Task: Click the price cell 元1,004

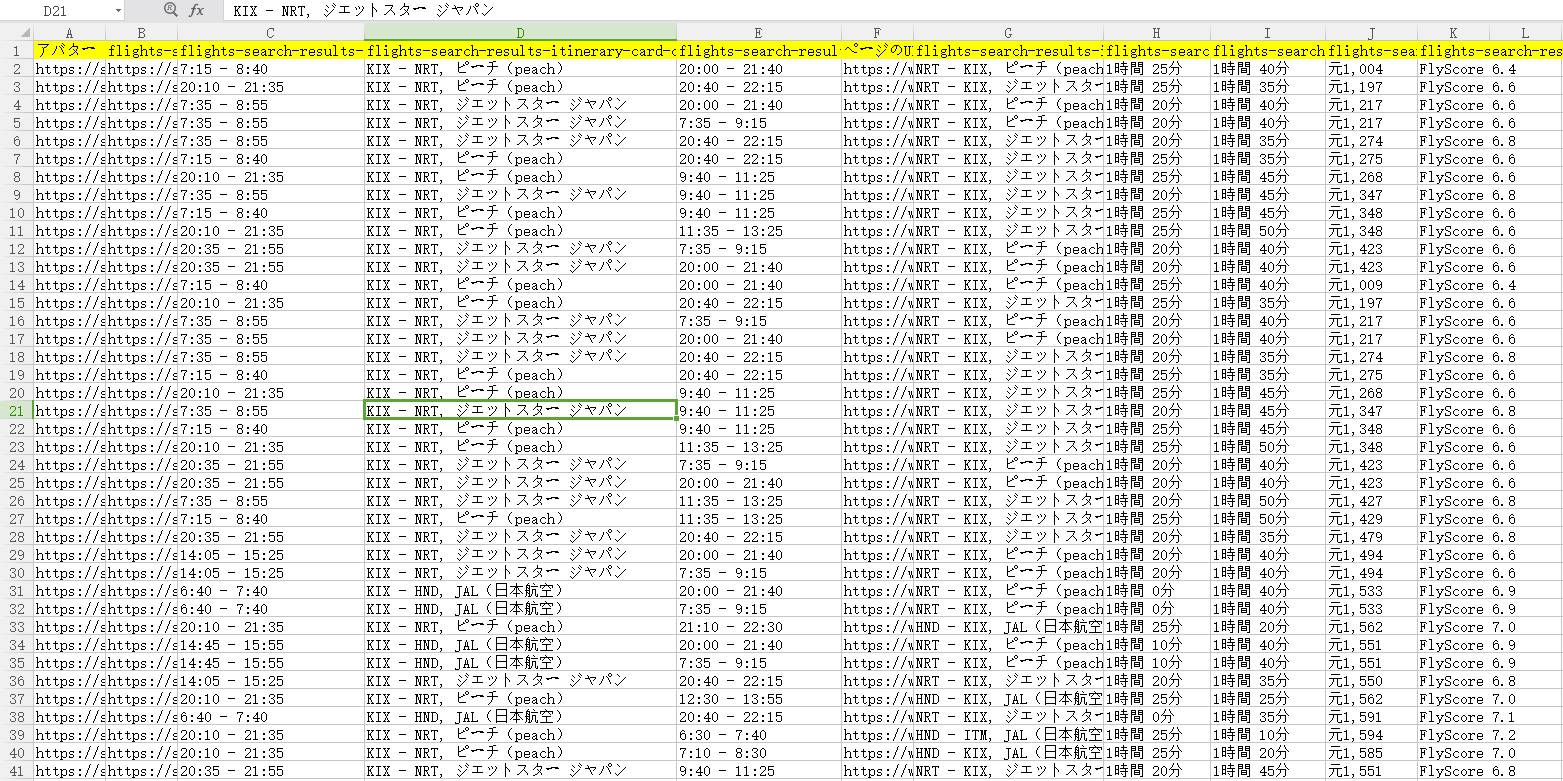Action: (x=1370, y=69)
